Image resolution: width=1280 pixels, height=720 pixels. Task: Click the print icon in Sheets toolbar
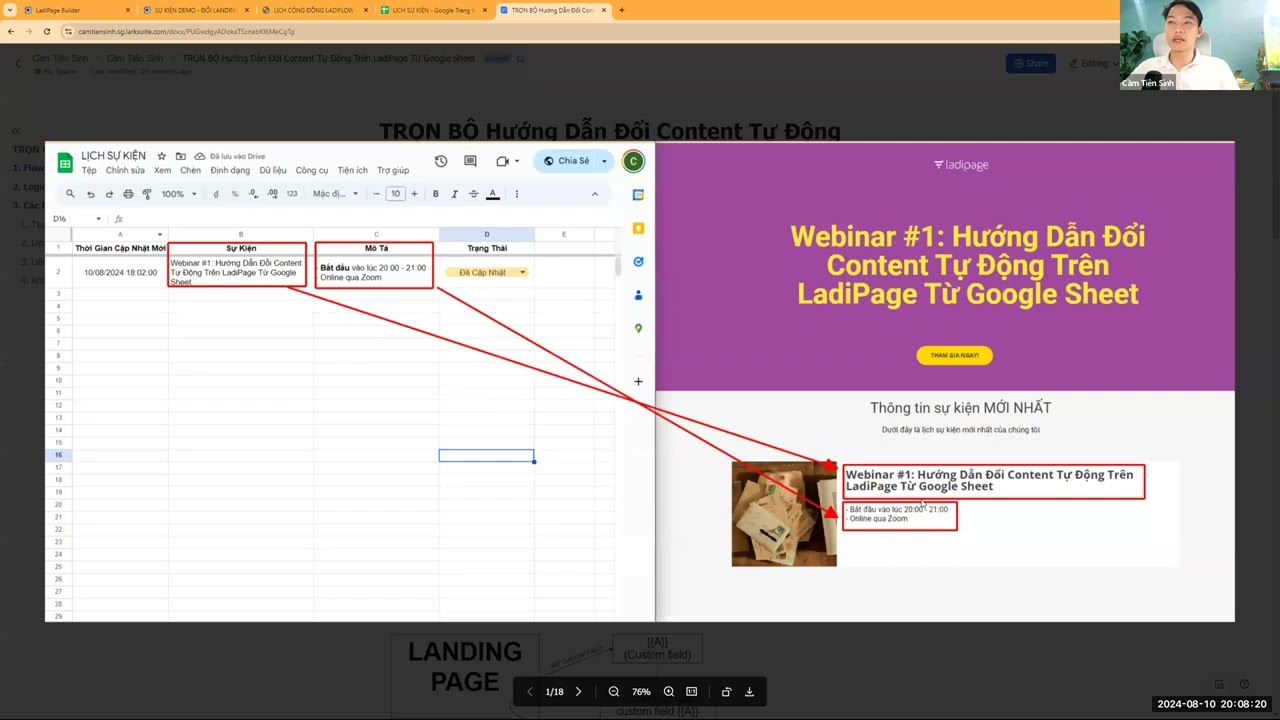click(x=128, y=194)
